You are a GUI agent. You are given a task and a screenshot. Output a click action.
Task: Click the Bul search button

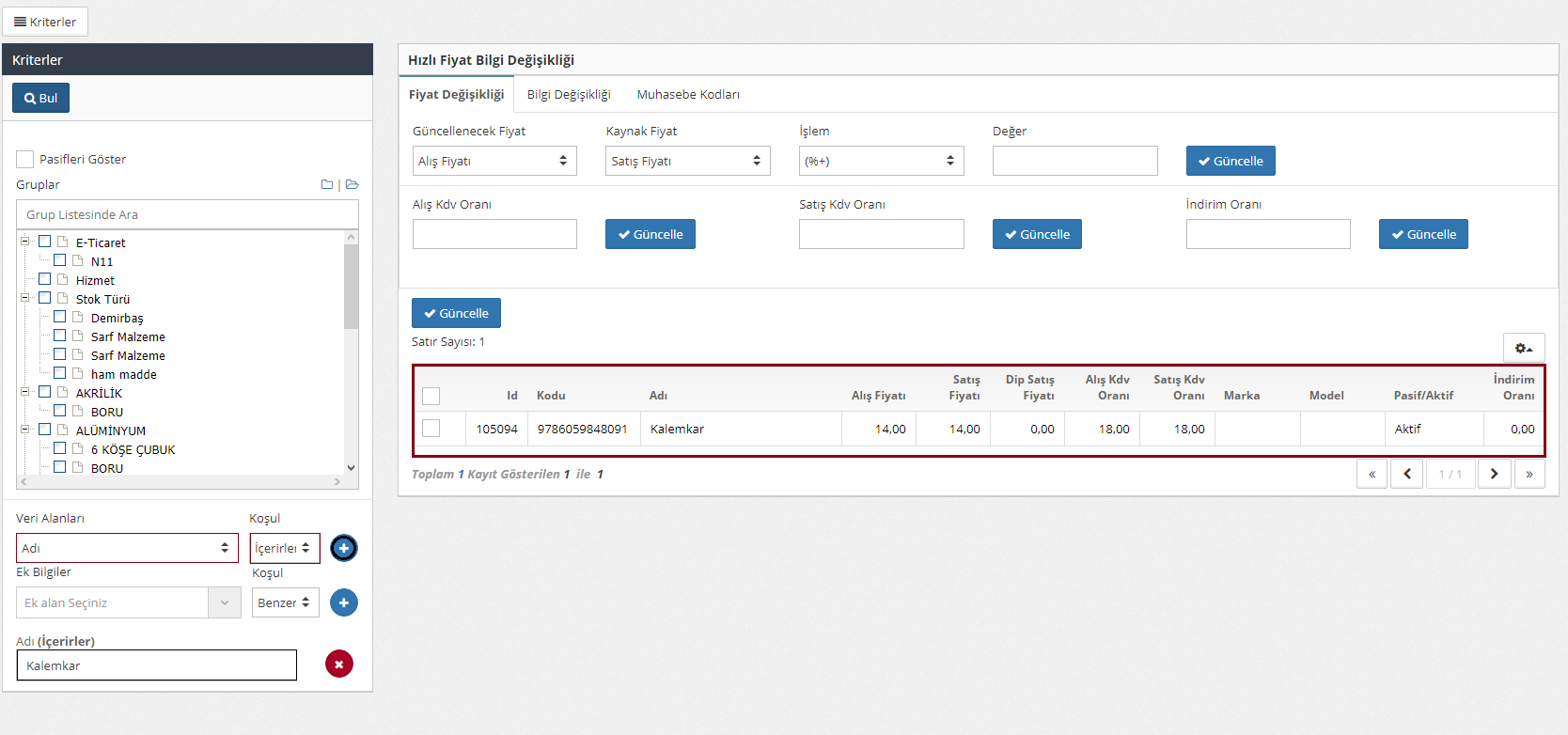tap(41, 98)
